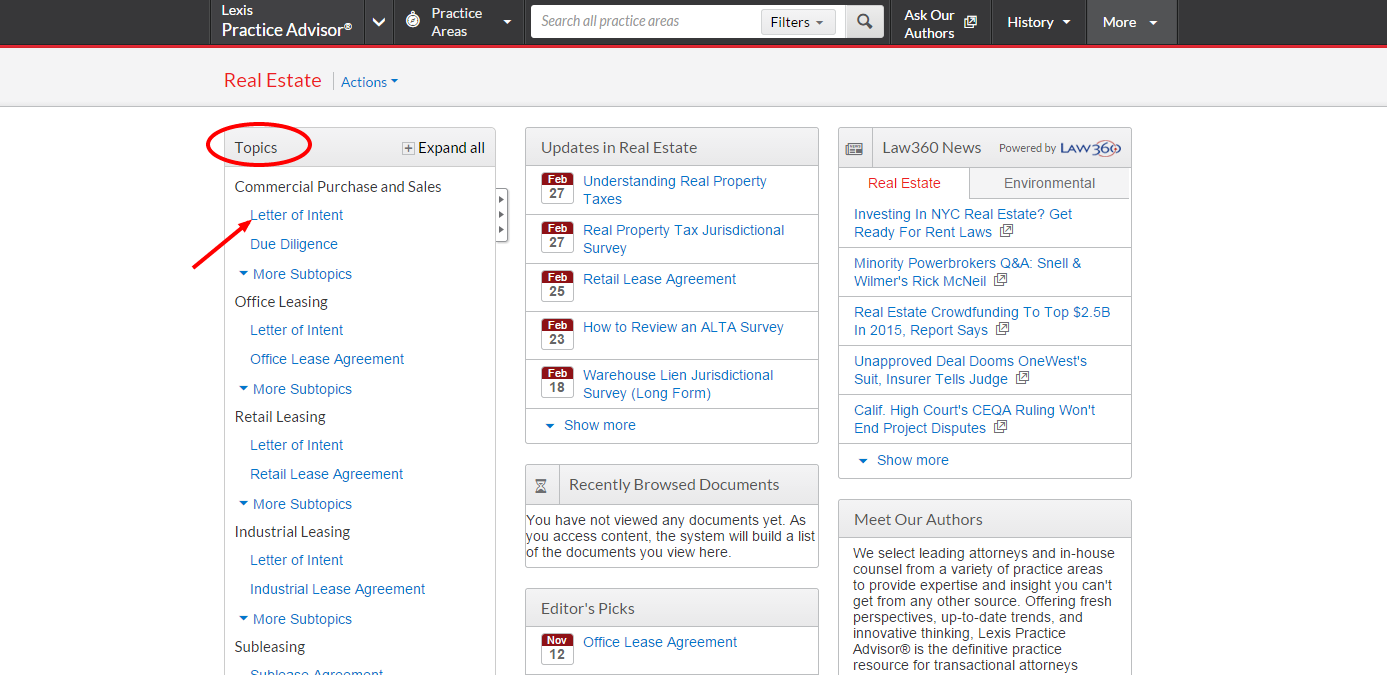Click the search all practice areas field

tap(646, 21)
